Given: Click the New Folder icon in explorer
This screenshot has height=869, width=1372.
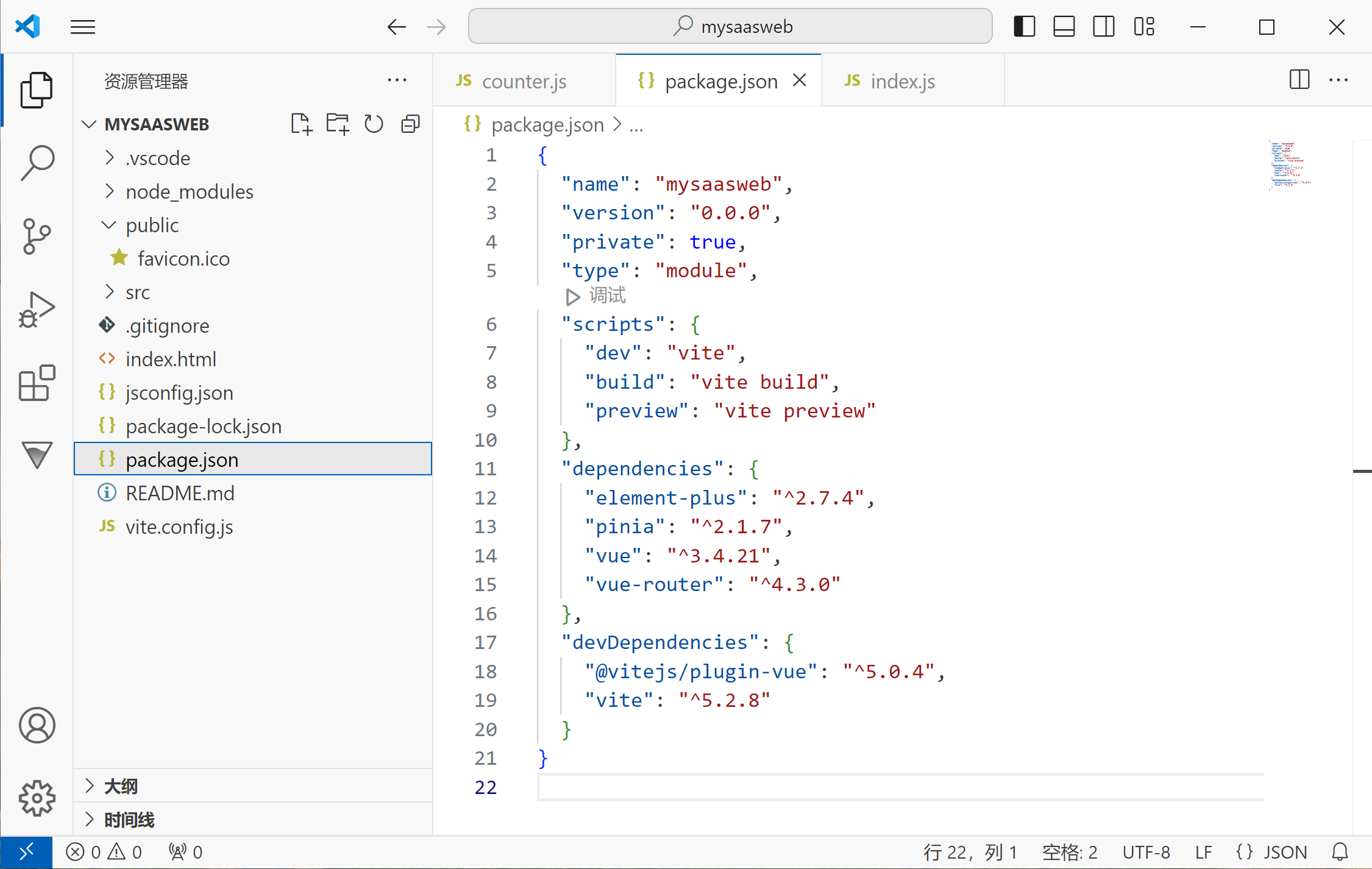Looking at the screenshot, I should [337, 124].
